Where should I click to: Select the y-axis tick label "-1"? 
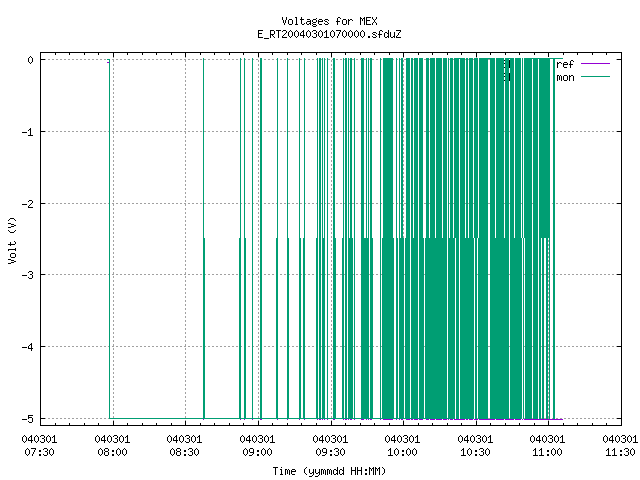28,132
